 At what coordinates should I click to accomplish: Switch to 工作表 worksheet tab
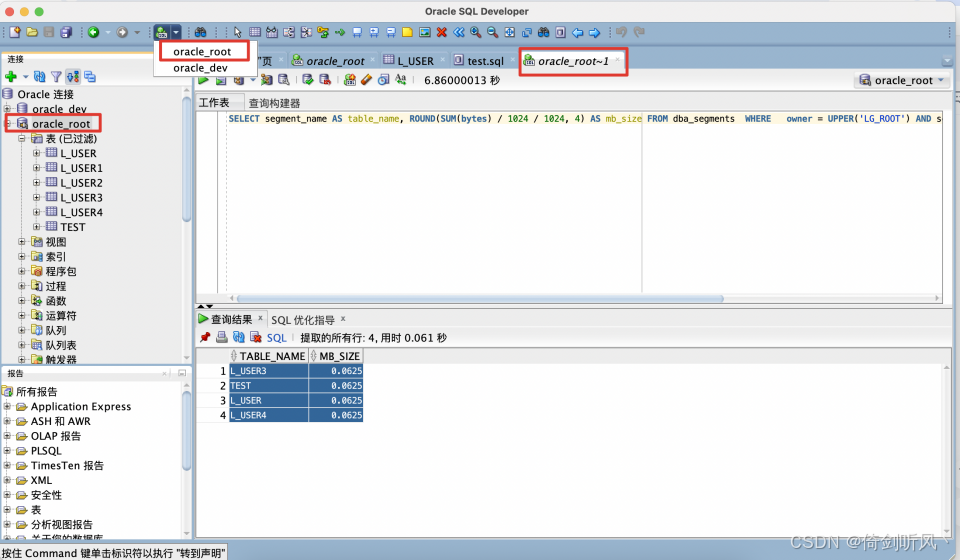point(214,102)
